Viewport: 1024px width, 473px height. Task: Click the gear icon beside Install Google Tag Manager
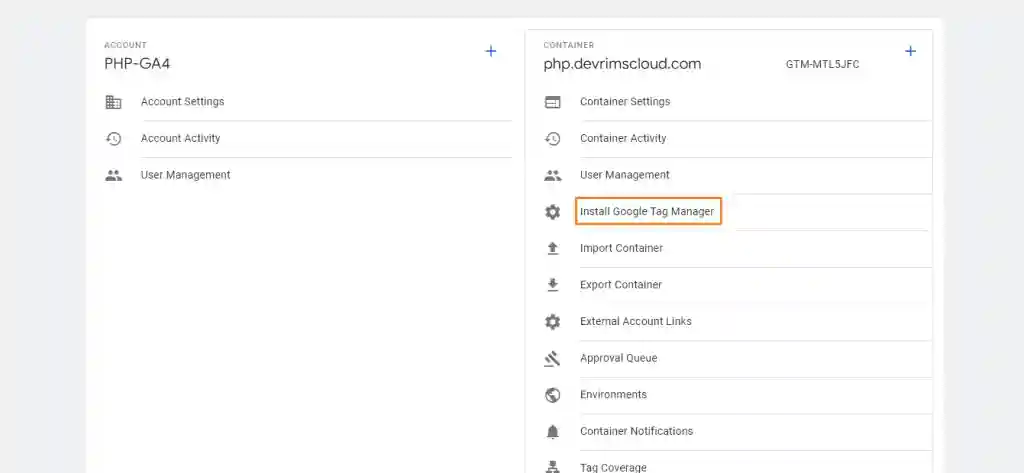(x=552, y=212)
